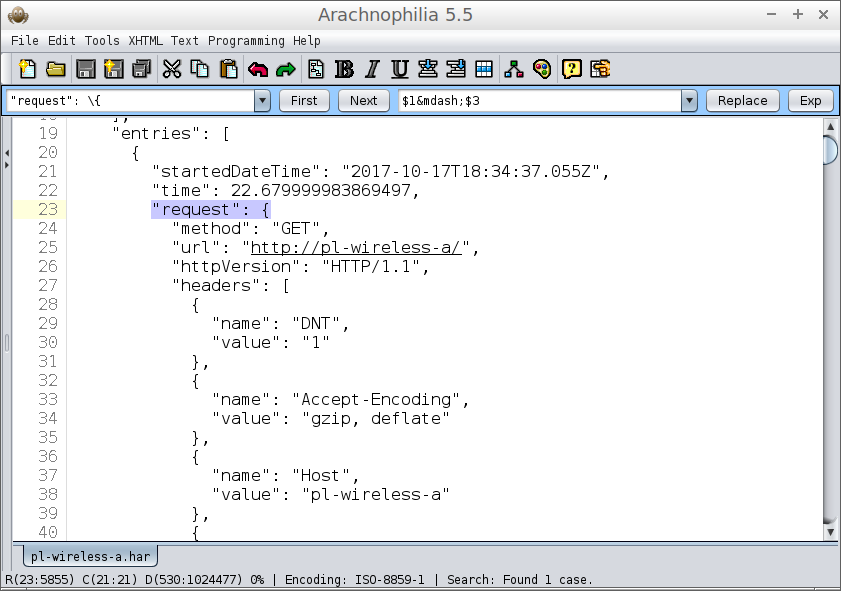841x591 pixels.
Task: Click the Redo green arrow icon
Action: [286, 69]
